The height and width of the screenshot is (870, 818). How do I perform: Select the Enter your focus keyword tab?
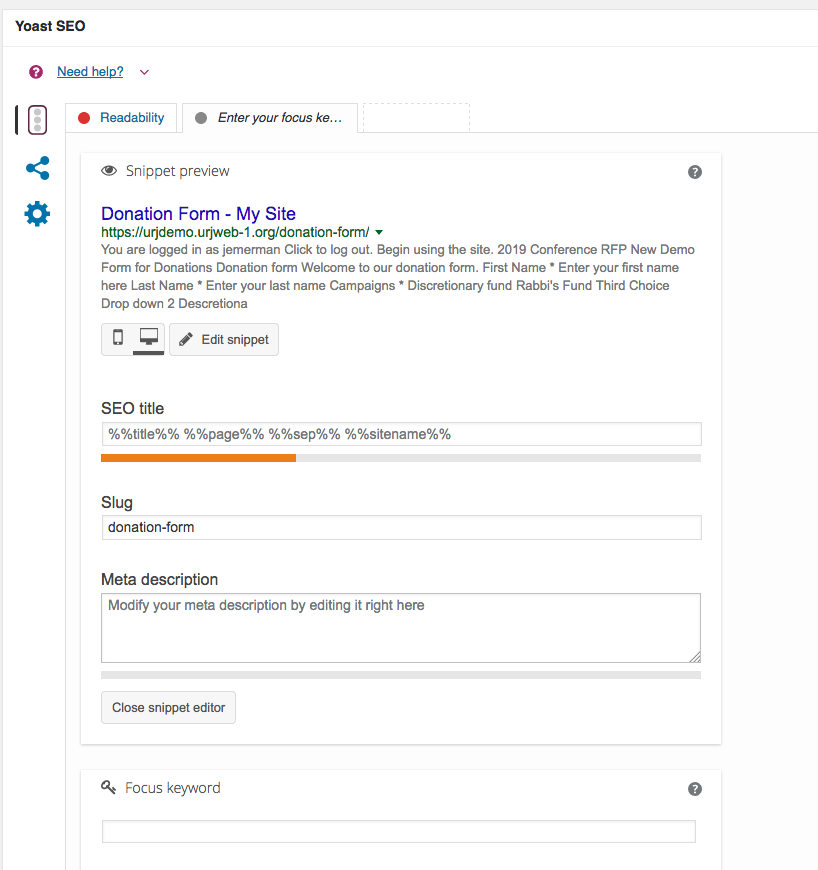tap(270, 118)
